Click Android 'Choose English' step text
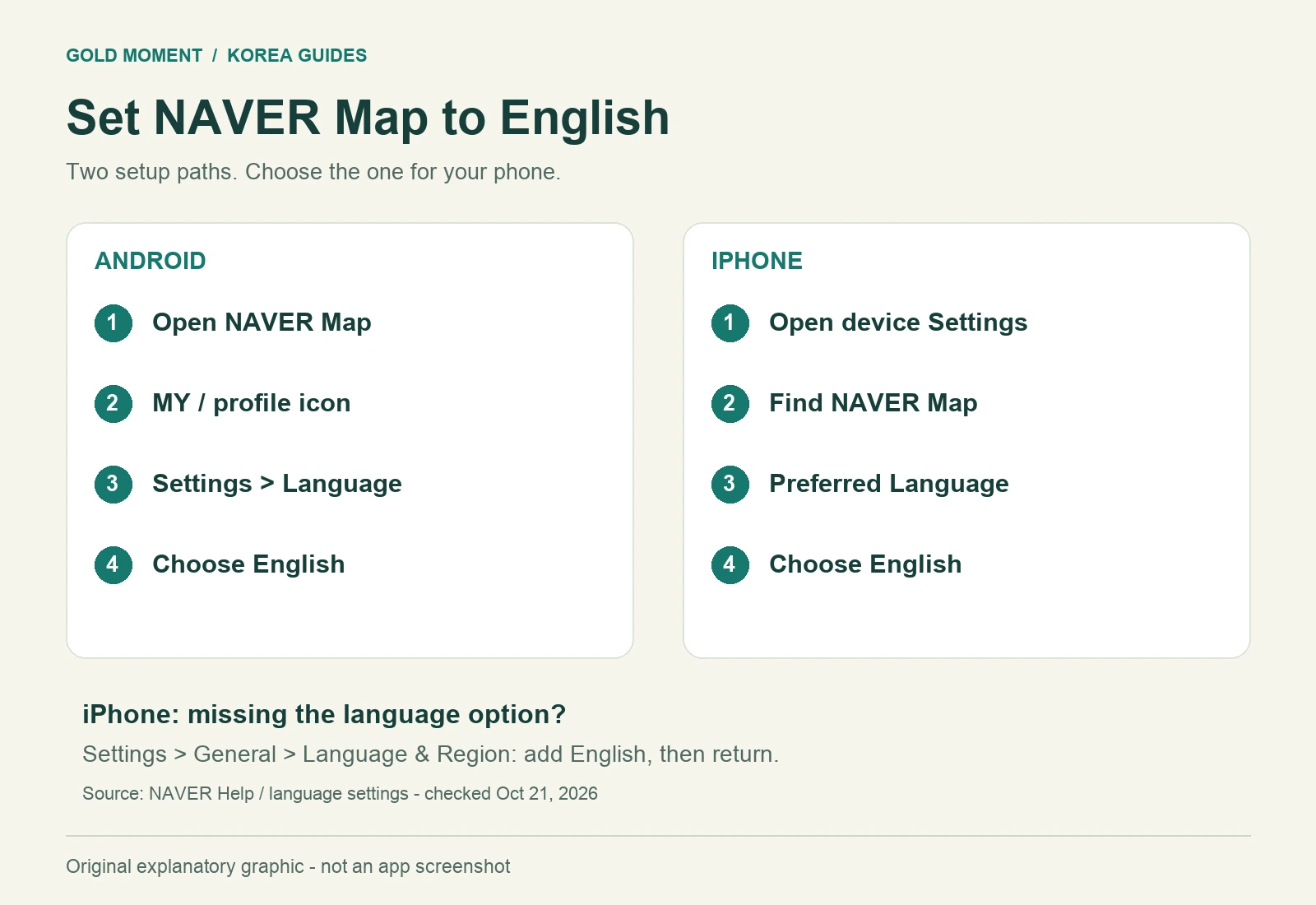The height and width of the screenshot is (905, 1316). (x=248, y=564)
